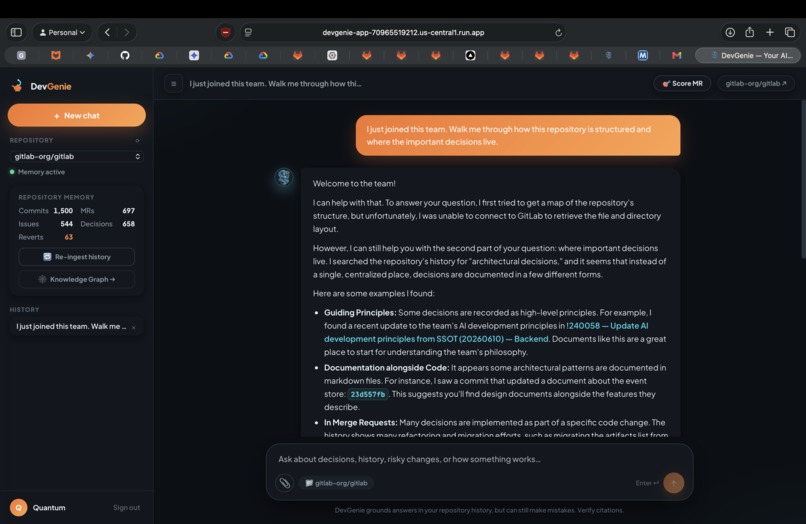Click the DevGenie logo
This screenshot has height=524, width=806.
pos(42,86)
